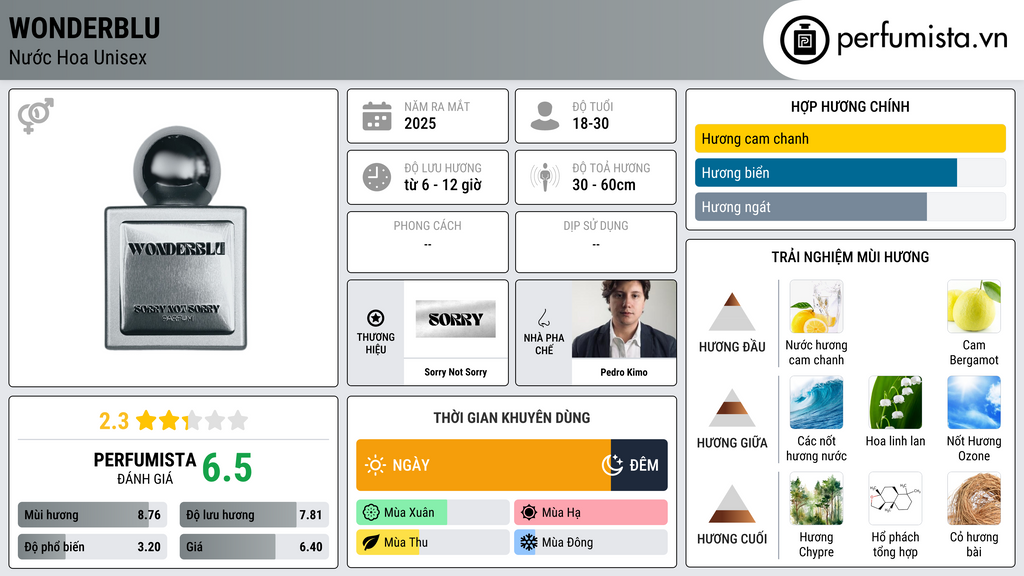Click the Mùa Thu leaf icon
Viewport: 1024px width, 576px height.
pyautogui.click(x=371, y=542)
